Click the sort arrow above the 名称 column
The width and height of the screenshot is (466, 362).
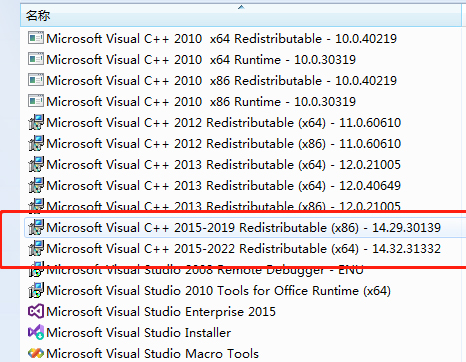(x=241, y=7)
